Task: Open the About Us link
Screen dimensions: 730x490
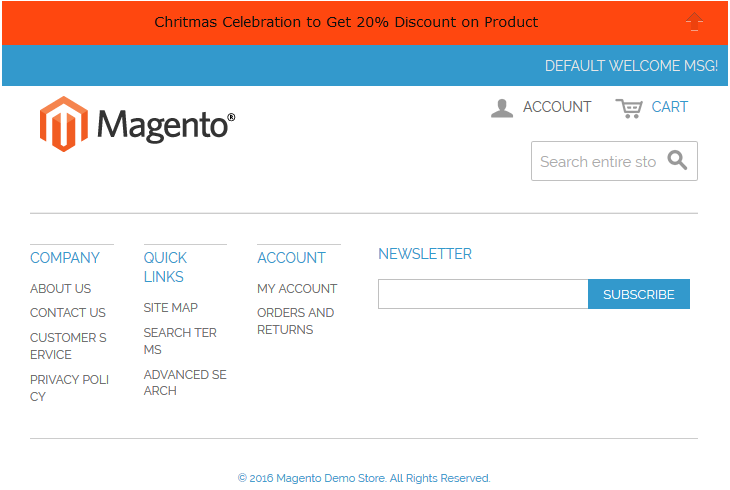Action: 60,288
